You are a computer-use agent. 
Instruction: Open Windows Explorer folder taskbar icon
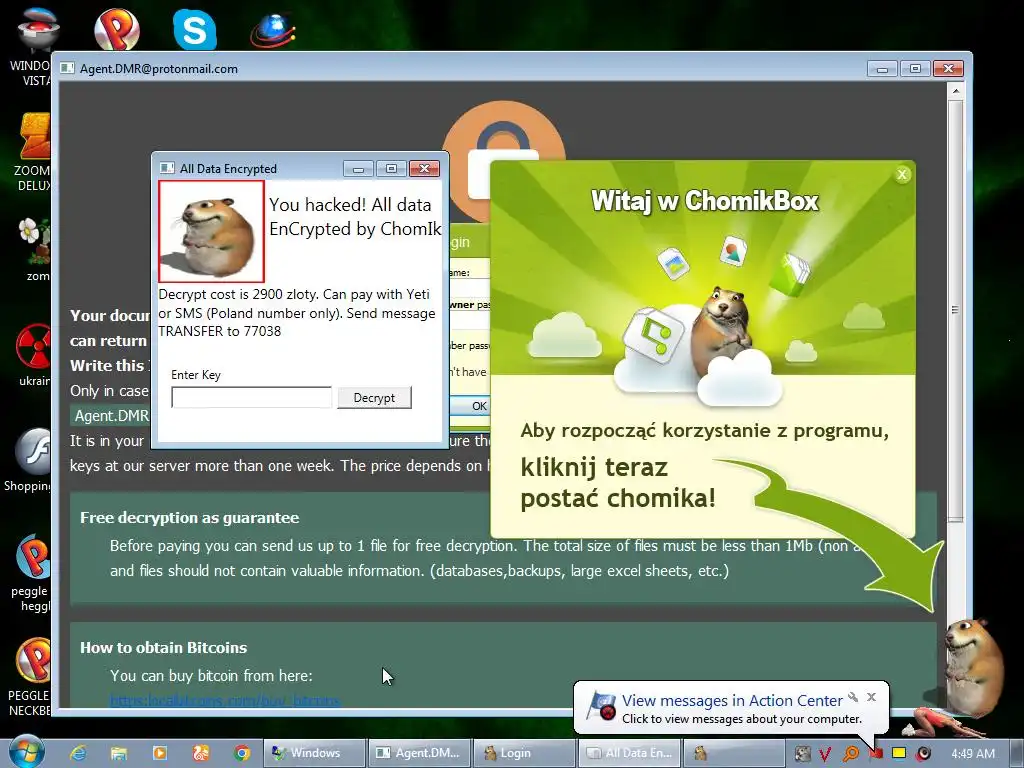click(x=119, y=753)
